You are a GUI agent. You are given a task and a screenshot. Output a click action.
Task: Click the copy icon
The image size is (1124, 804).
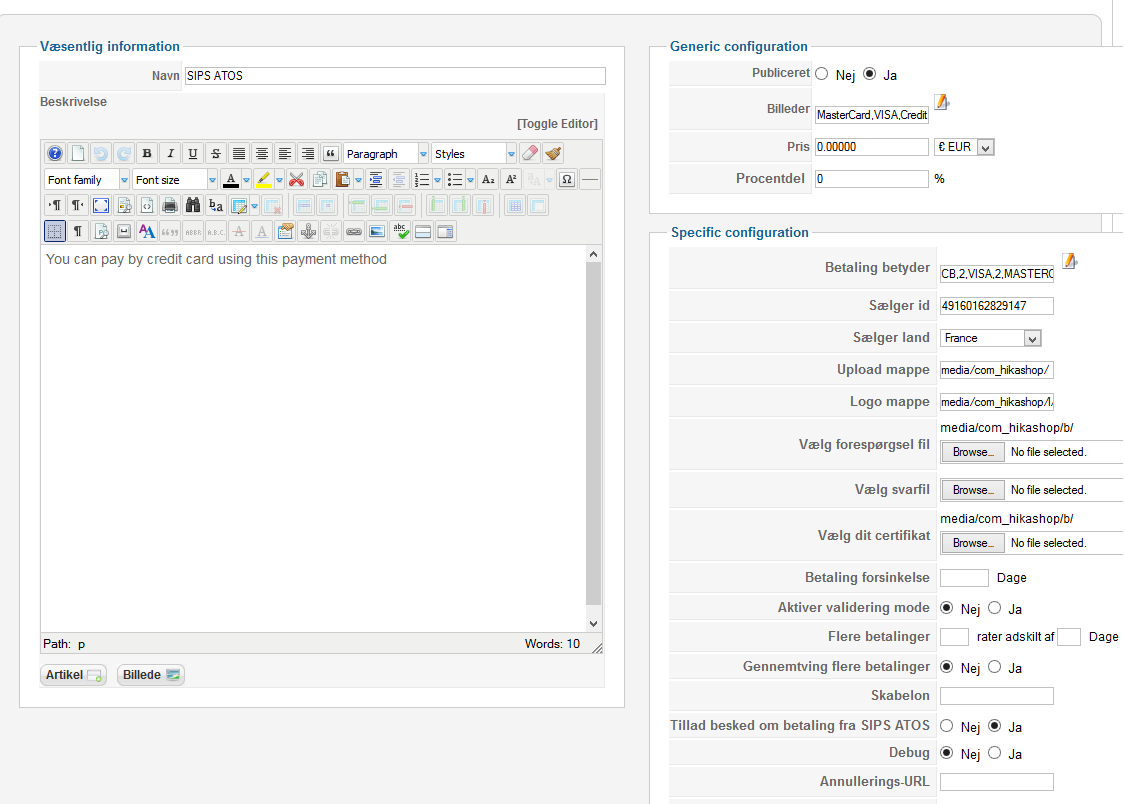tap(320, 180)
